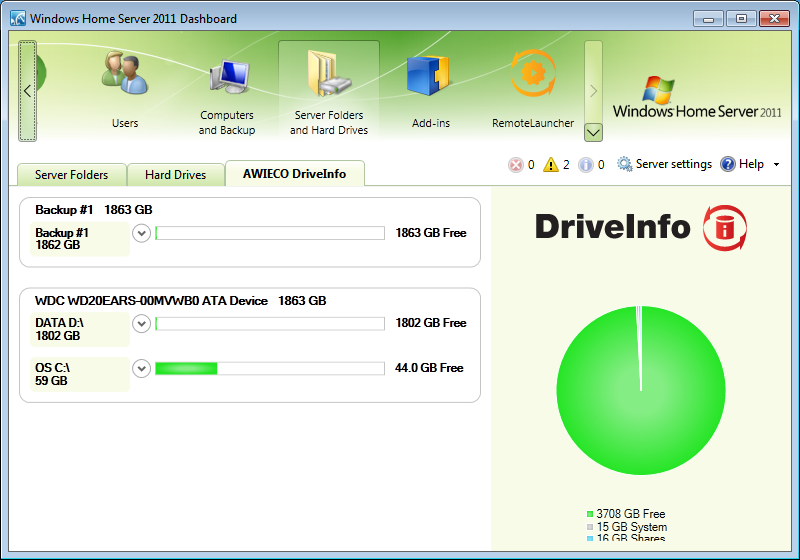Click the 1863 GB Free value
The width and height of the screenshot is (800, 560).
pos(431,233)
